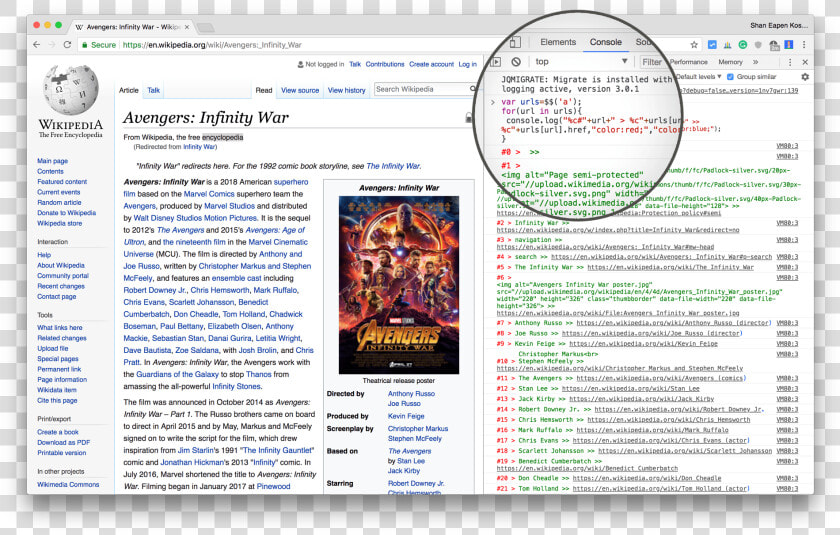Click the Create account link

(431, 64)
